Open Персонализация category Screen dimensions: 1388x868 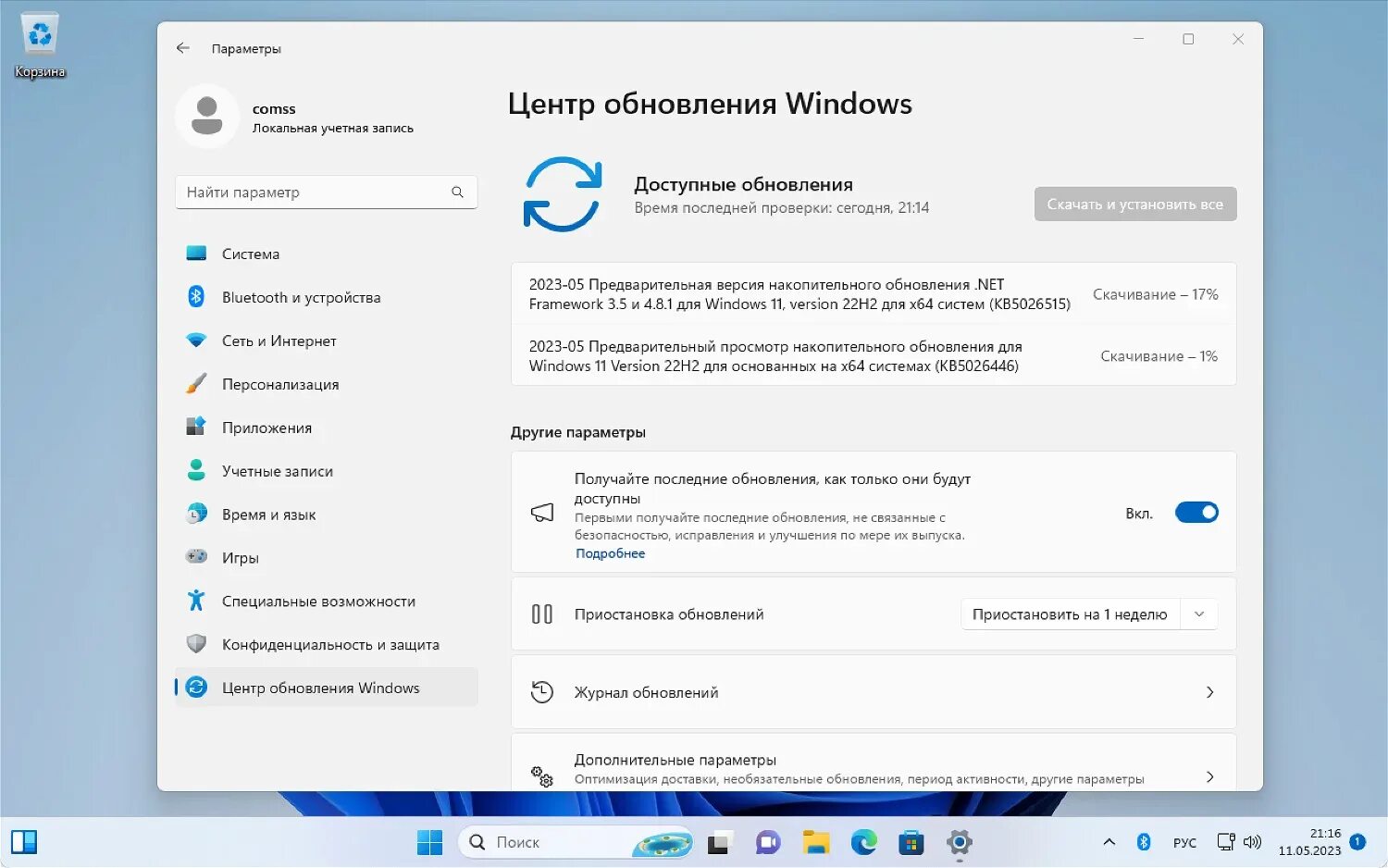coord(326,384)
